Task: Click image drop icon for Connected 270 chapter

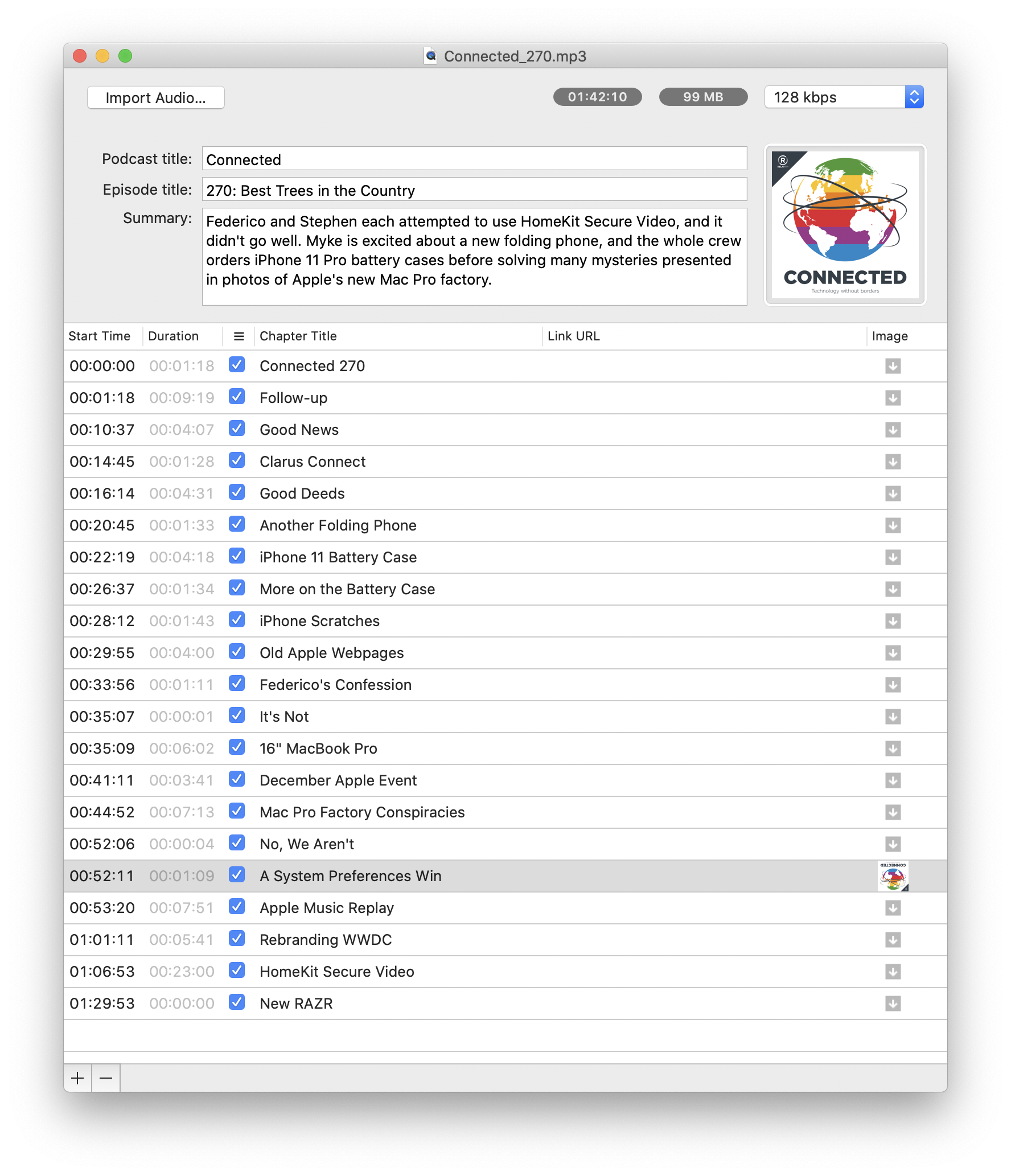Action: pyautogui.click(x=893, y=366)
